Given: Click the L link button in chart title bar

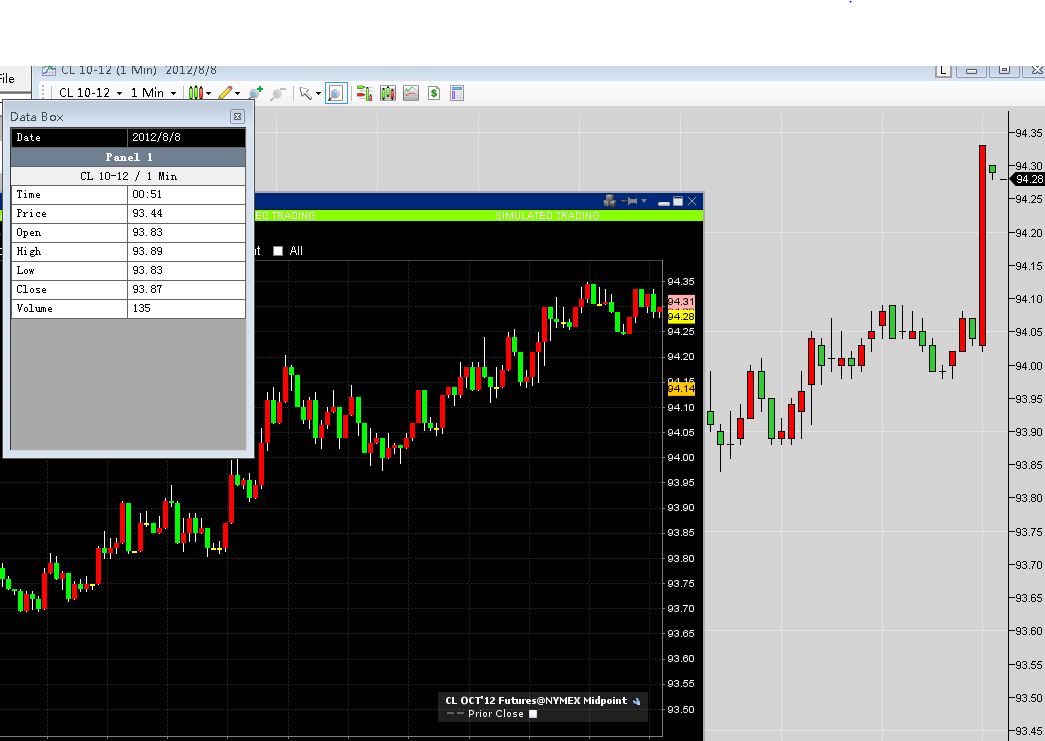Looking at the screenshot, I should point(943,70).
